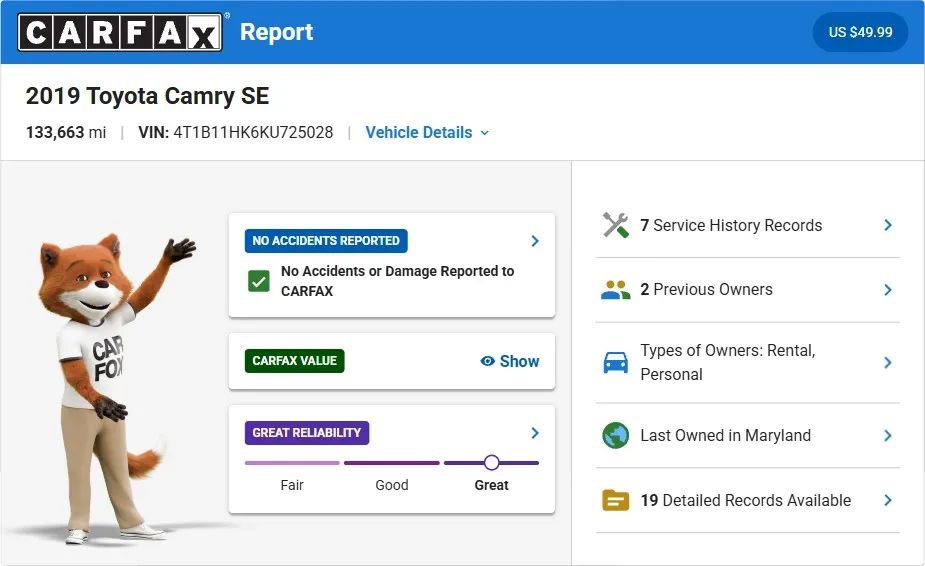Click the NO ACCIDENTS REPORTED blue badge

tap(326, 241)
